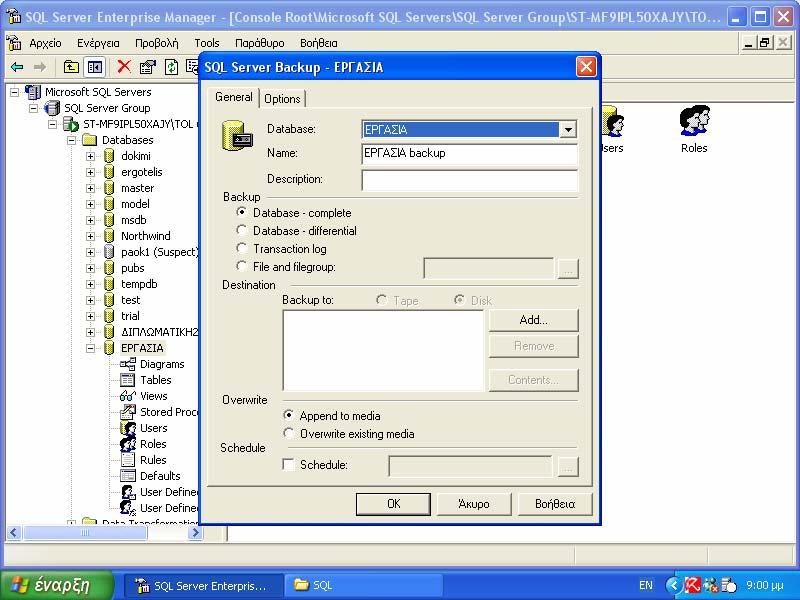Select the Rules node in the tree

(x=153, y=460)
